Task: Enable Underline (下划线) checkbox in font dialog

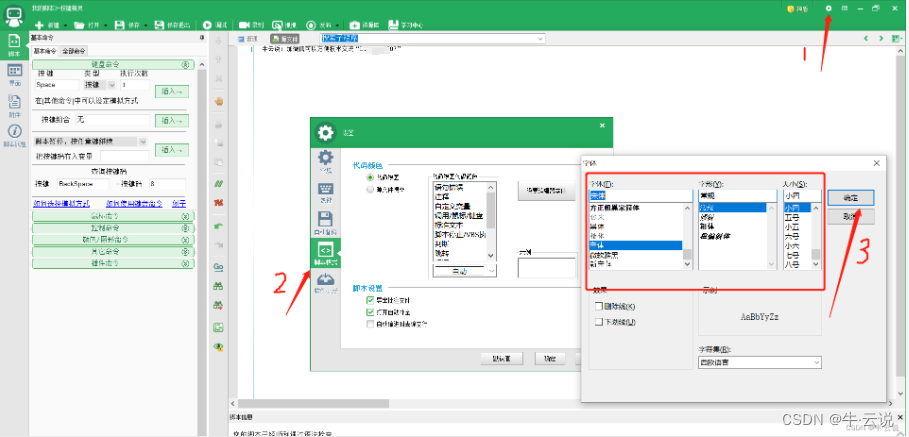Action: [x=599, y=322]
